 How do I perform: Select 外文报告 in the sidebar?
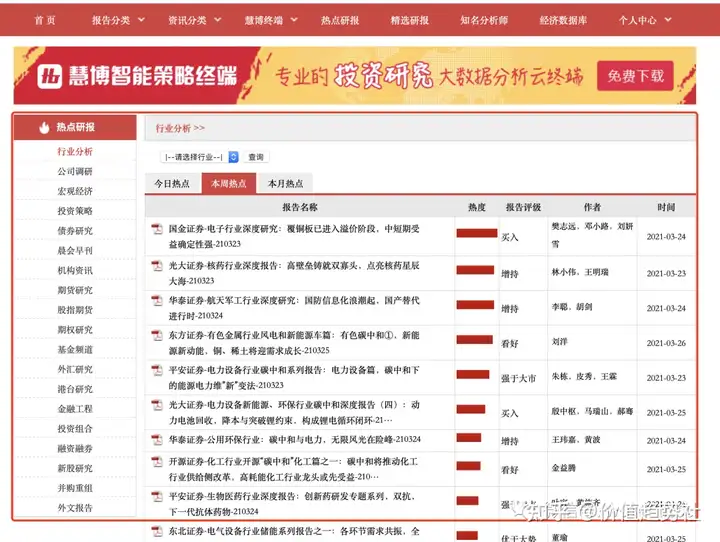[75, 508]
